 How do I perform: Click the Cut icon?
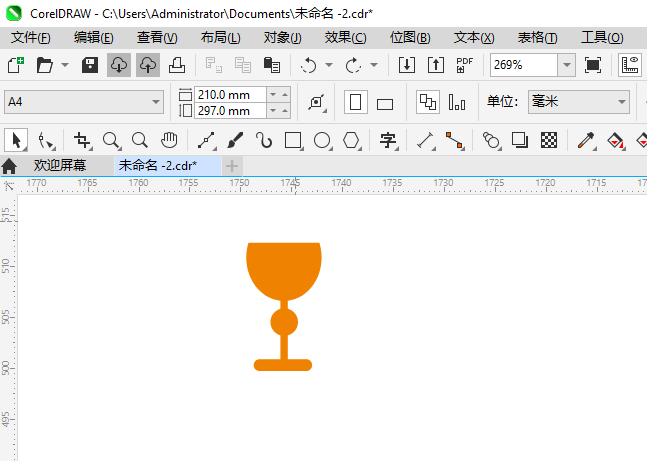214,65
